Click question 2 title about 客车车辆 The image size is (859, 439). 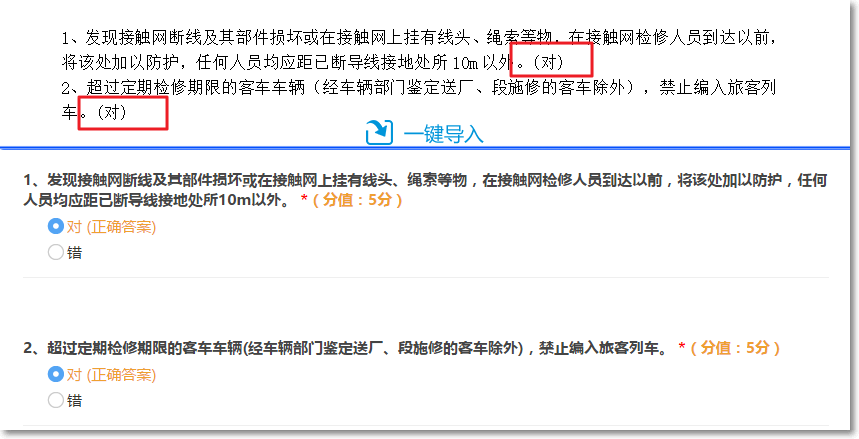pos(345,348)
